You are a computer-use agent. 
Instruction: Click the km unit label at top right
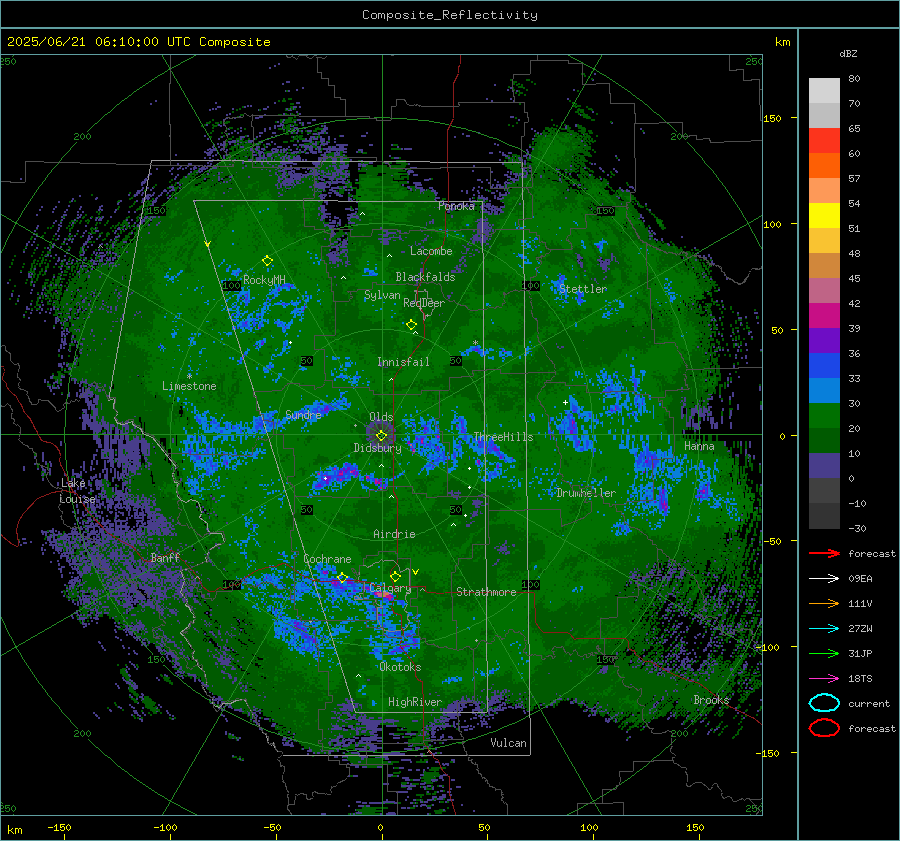(782, 42)
